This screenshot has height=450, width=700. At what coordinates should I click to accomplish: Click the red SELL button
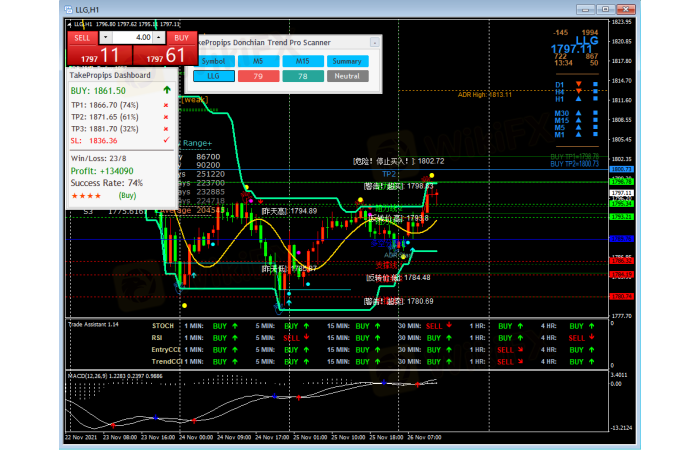coord(81,37)
